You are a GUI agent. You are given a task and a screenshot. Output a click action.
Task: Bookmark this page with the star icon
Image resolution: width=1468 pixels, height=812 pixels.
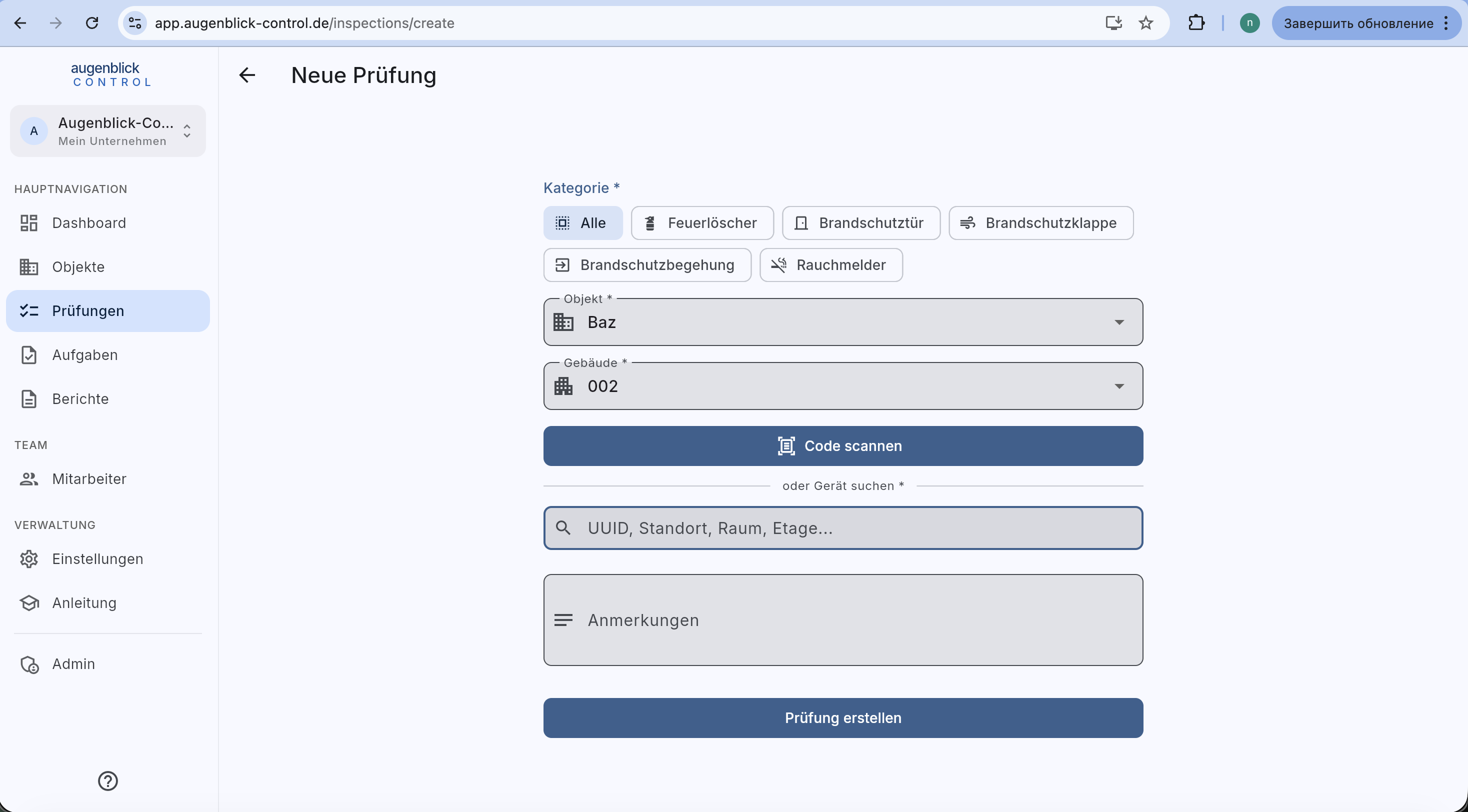(x=1146, y=23)
